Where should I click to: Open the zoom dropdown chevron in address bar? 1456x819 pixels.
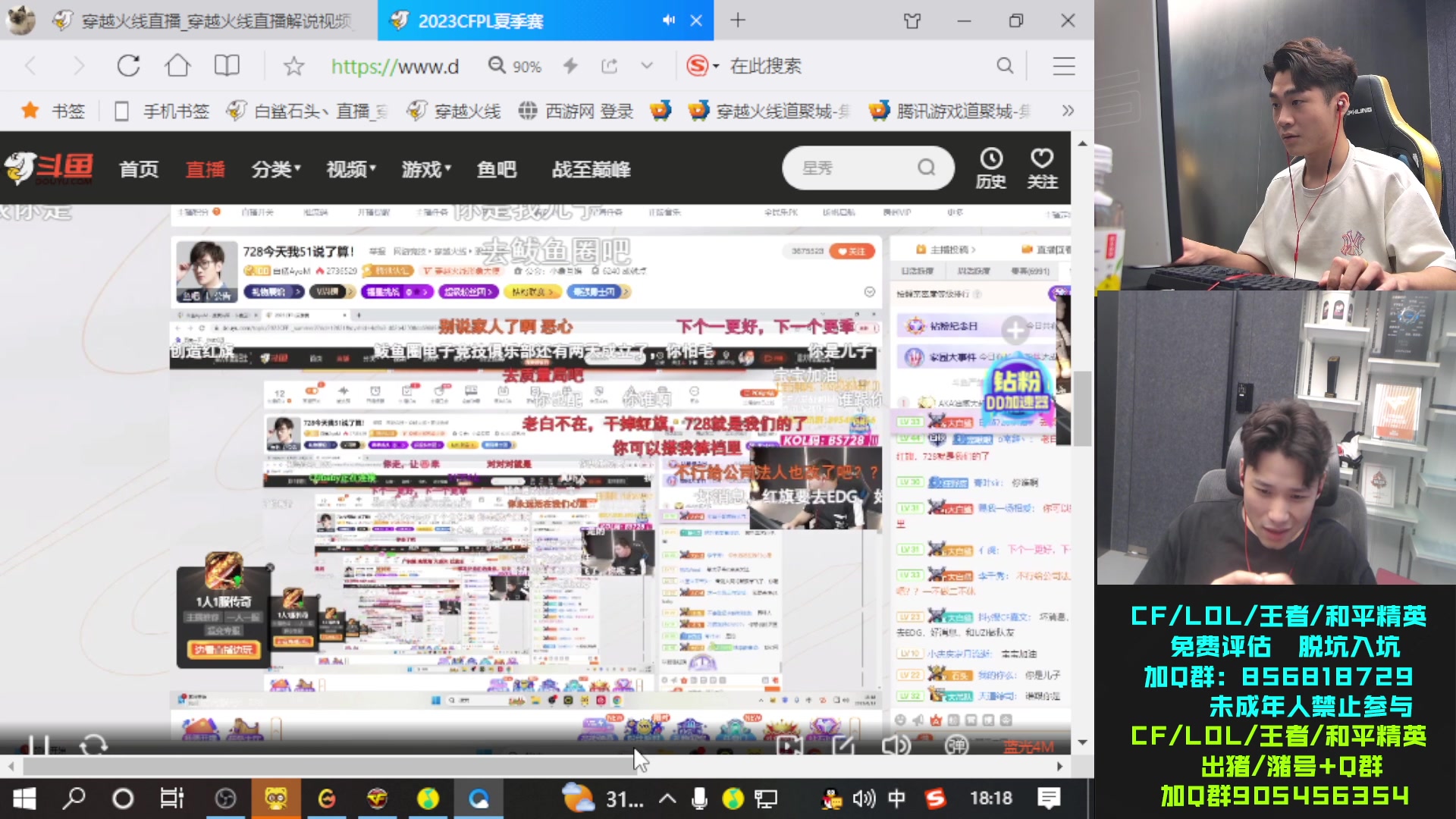pos(647,66)
